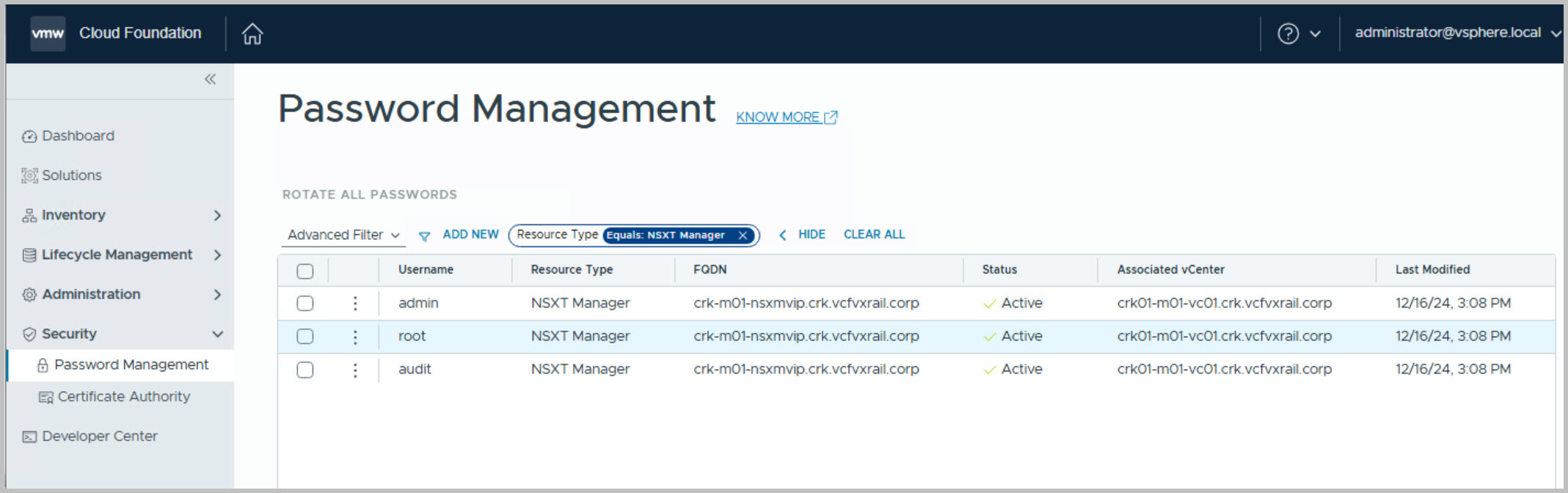Click the Active status in root row
The height and width of the screenshot is (493, 1568).
pos(1013,337)
